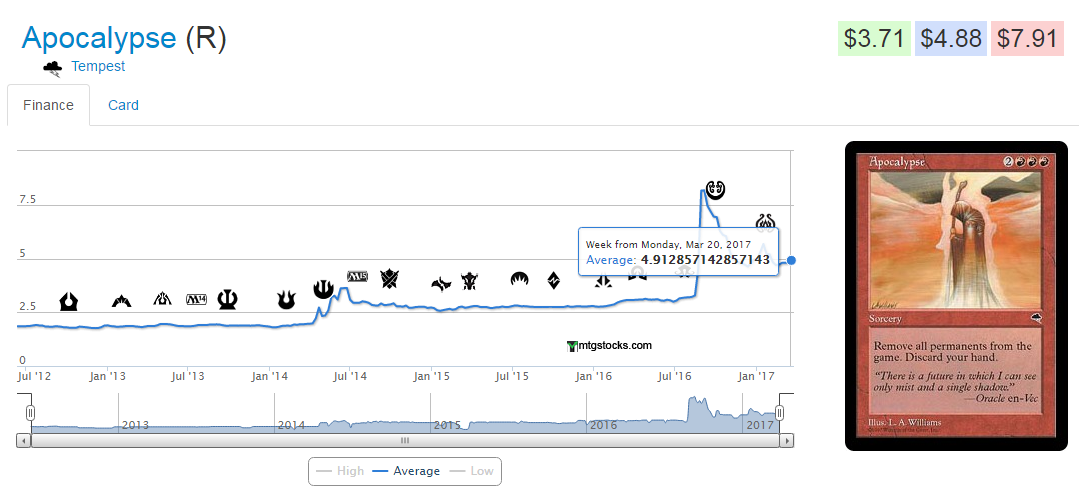
Task: Click the Gatecrash set symbol near Jan '13
Action: pyautogui.click(x=122, y=301)
